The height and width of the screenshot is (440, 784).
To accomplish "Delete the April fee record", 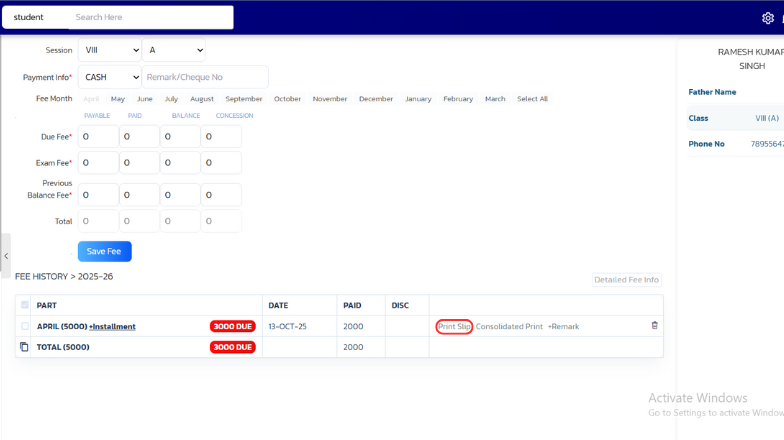I will point(655,326).
